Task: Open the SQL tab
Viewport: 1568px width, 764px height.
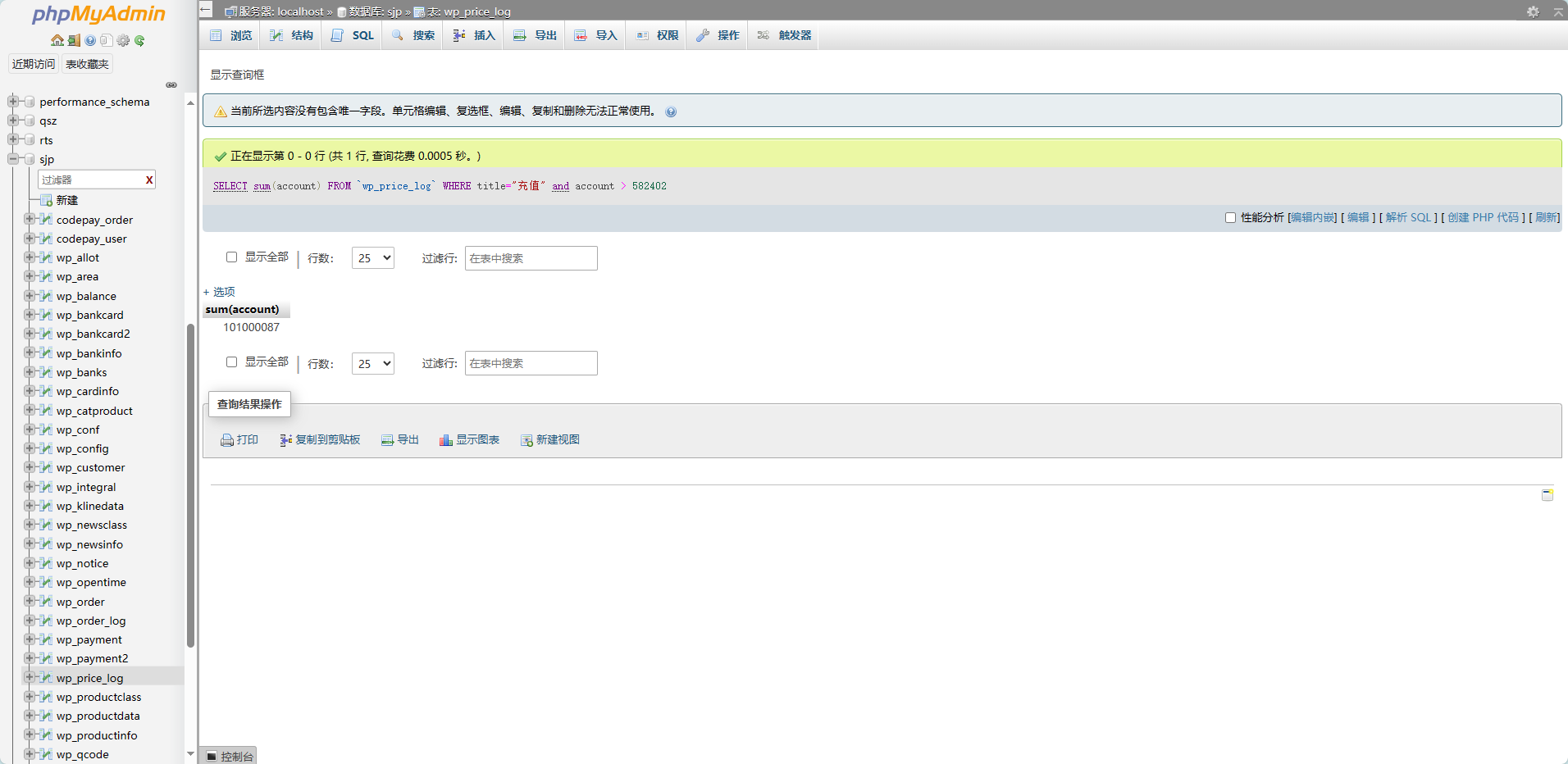Action: pyautogui.click(x=353, y=35)
